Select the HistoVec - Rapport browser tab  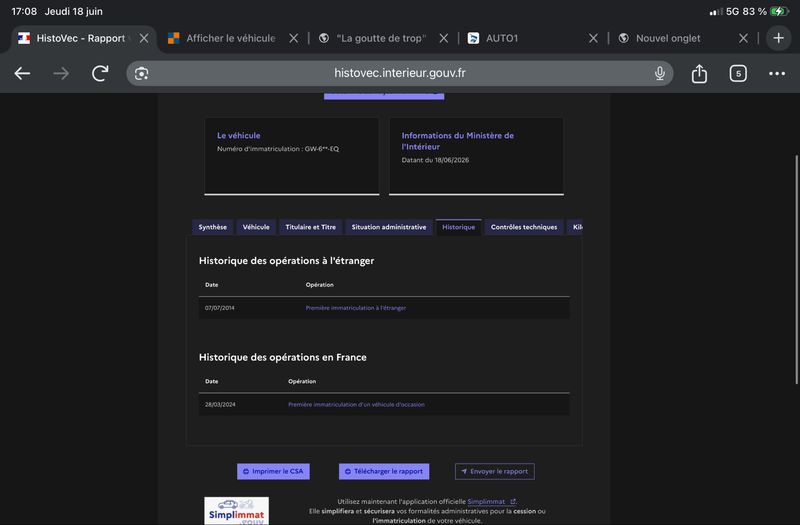click(x=81, y=38)
